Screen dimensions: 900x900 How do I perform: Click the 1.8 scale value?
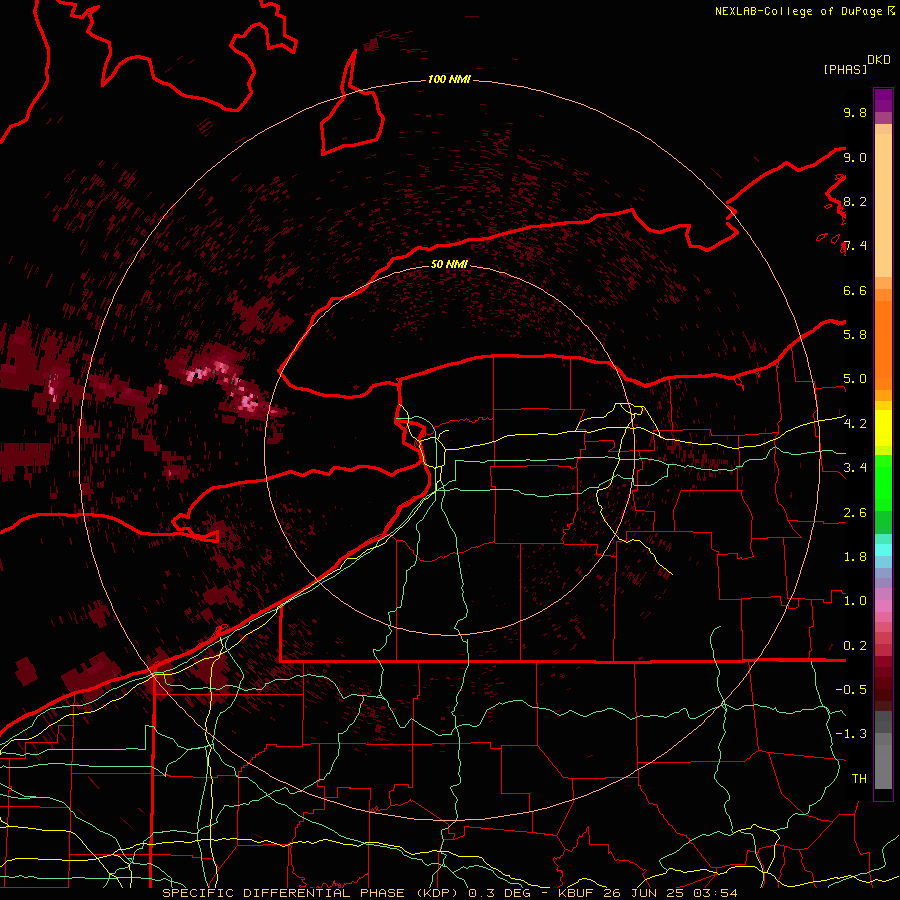855,557
